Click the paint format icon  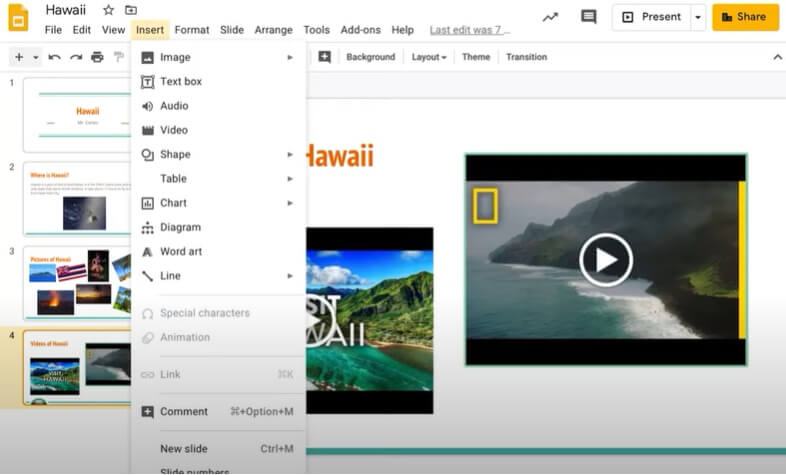(119, 57)
